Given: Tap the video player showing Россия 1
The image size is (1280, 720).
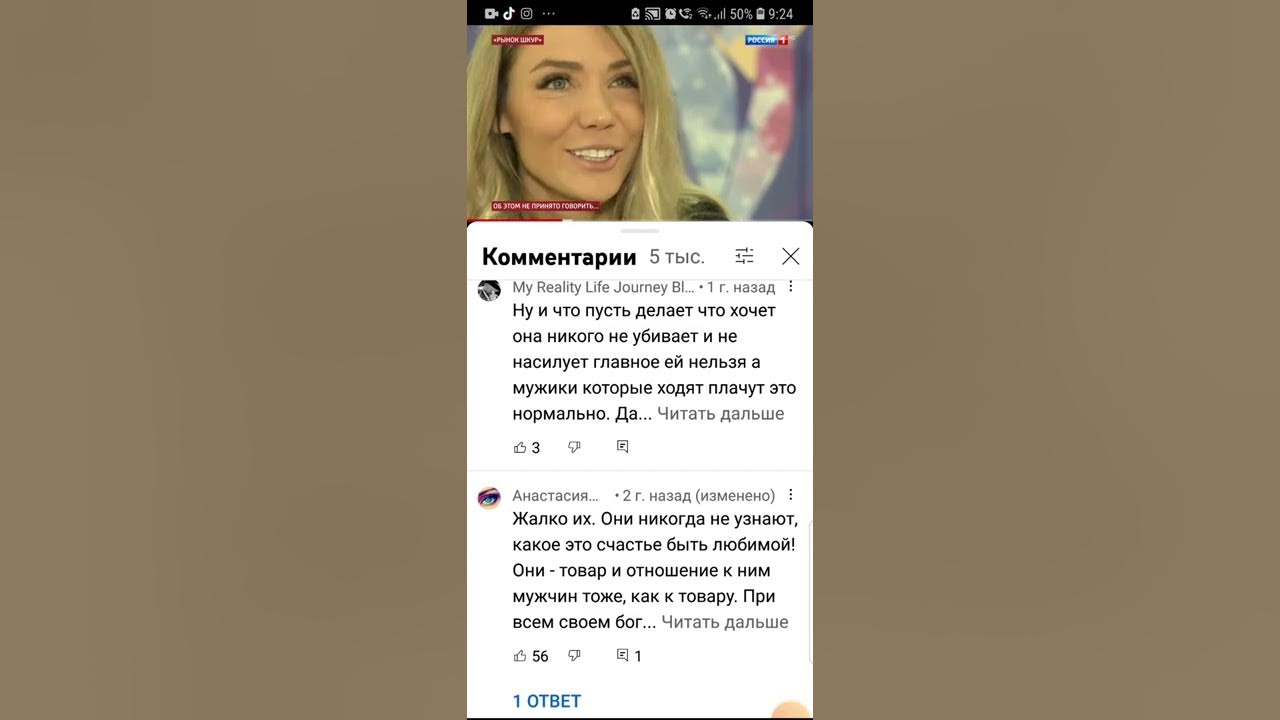Looking at the screenshot, I should tap(640, 122).
